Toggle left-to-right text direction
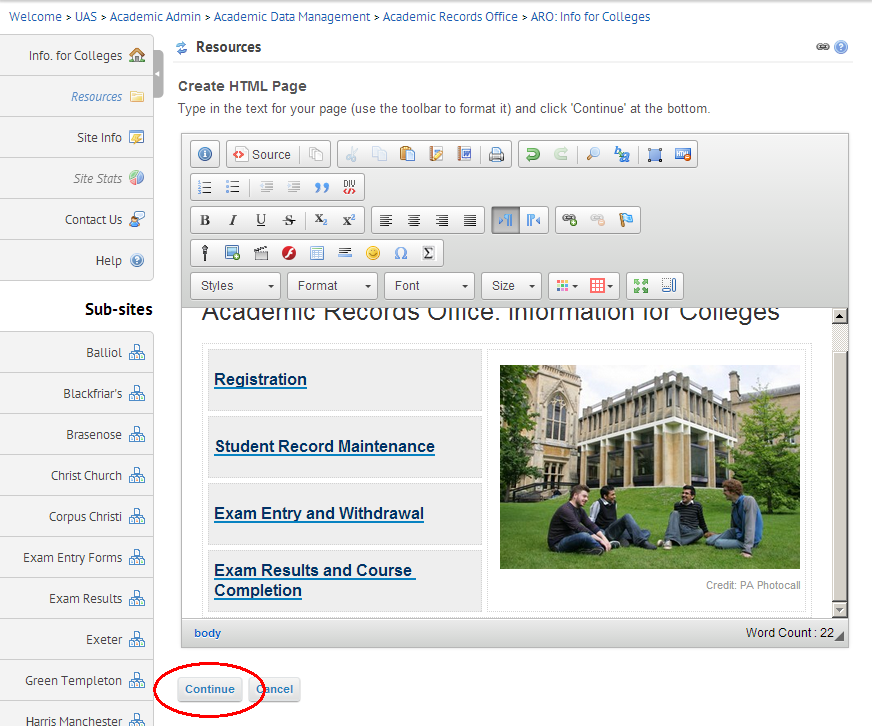Viewport: 872px width, 726px height. point(505,220)
